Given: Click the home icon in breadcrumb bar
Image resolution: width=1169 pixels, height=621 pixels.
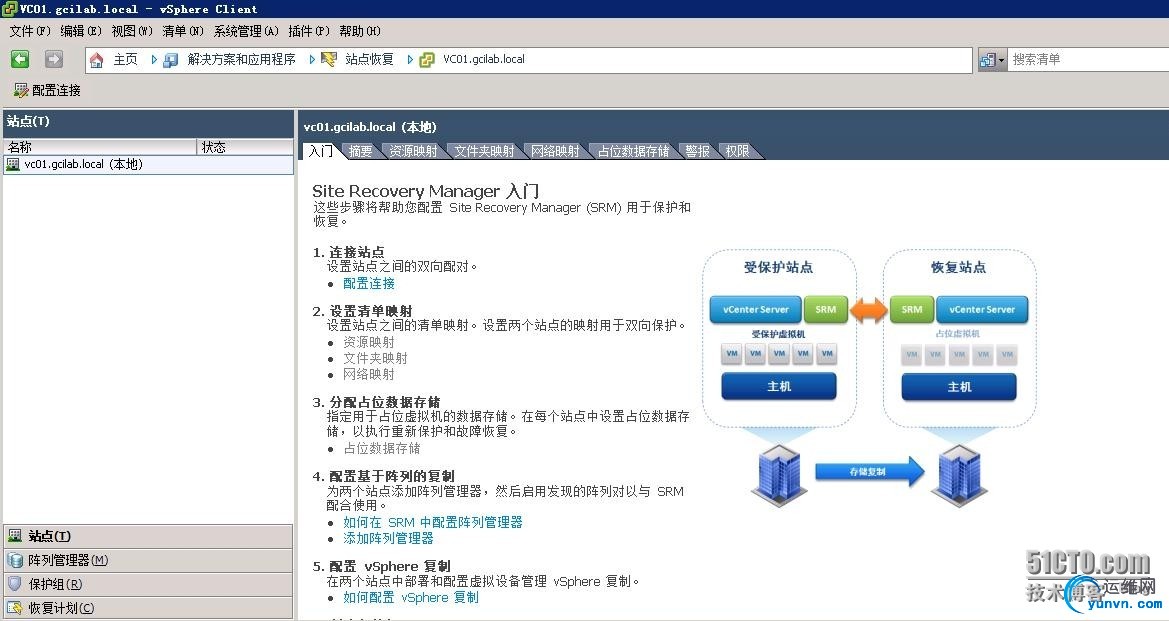Looking at the screenshot, I should (x=96, y=60).
